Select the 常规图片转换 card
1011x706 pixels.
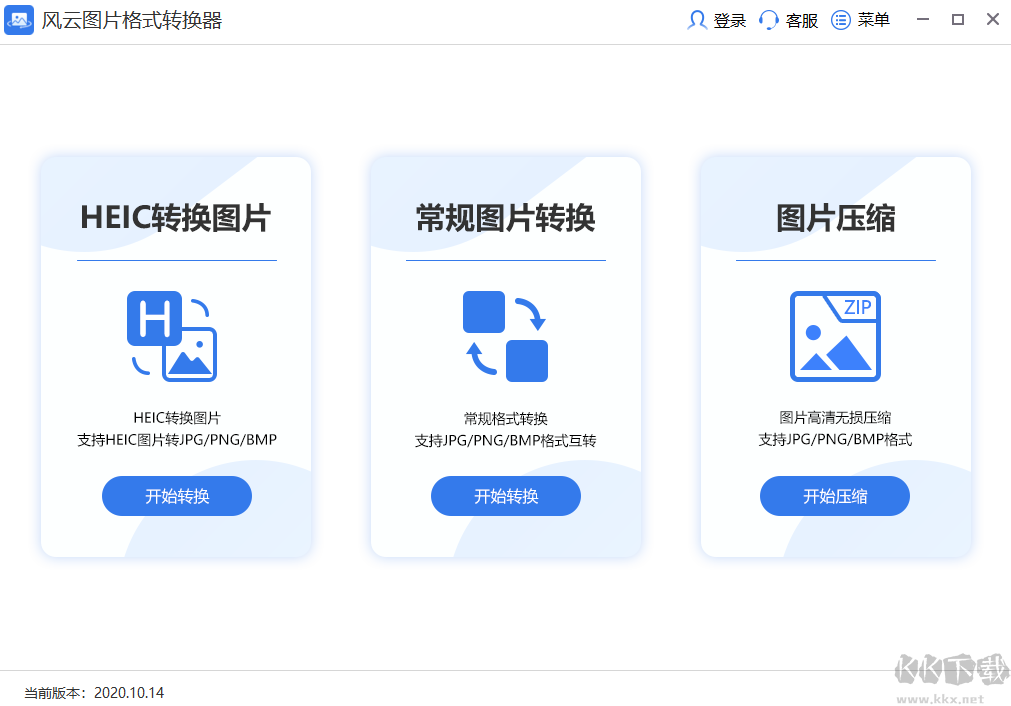[505, 216]
